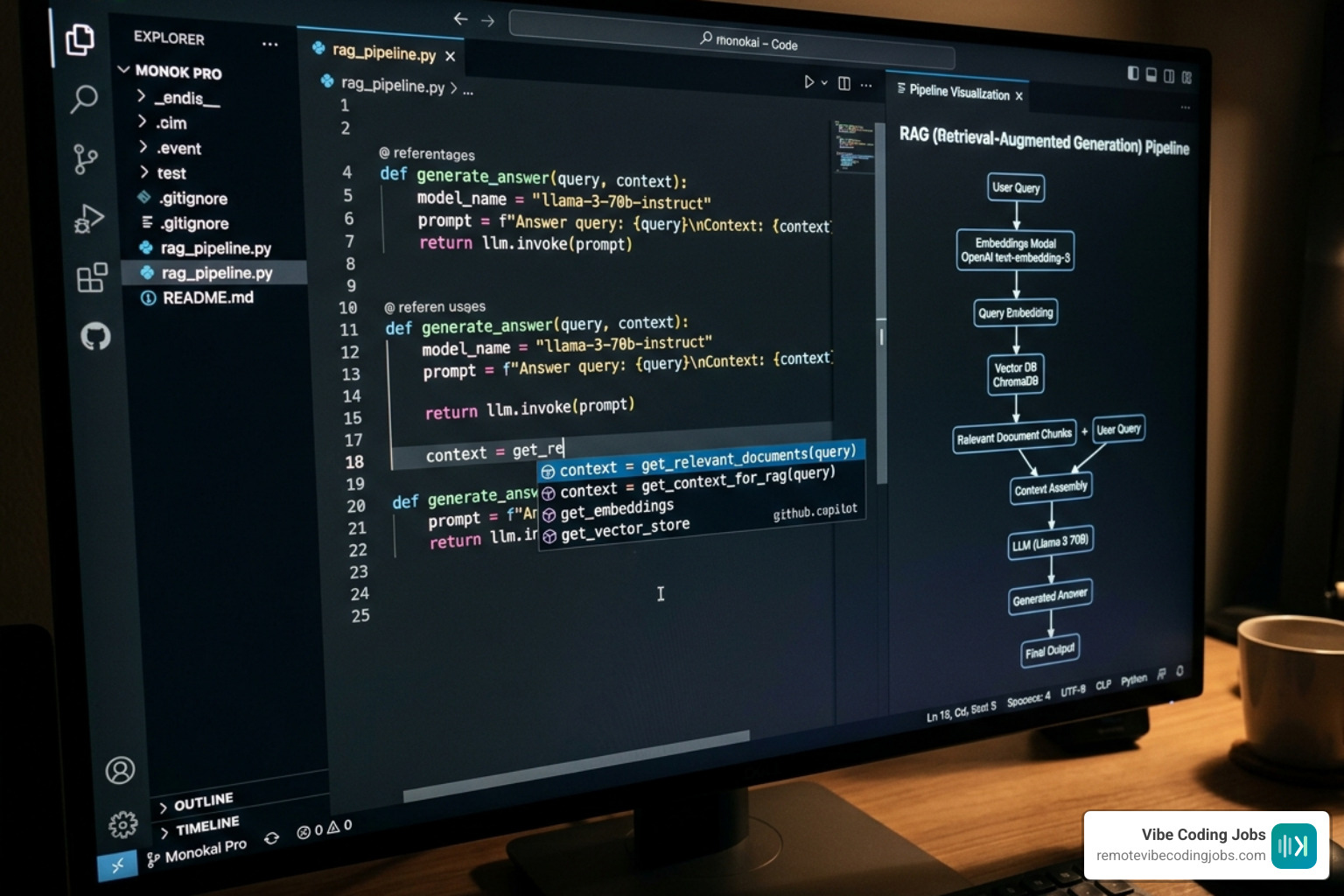The image size is (1344, 896).
Task: Click rag_pipeline.py in the breadcrumb
Action: [392, 85]
